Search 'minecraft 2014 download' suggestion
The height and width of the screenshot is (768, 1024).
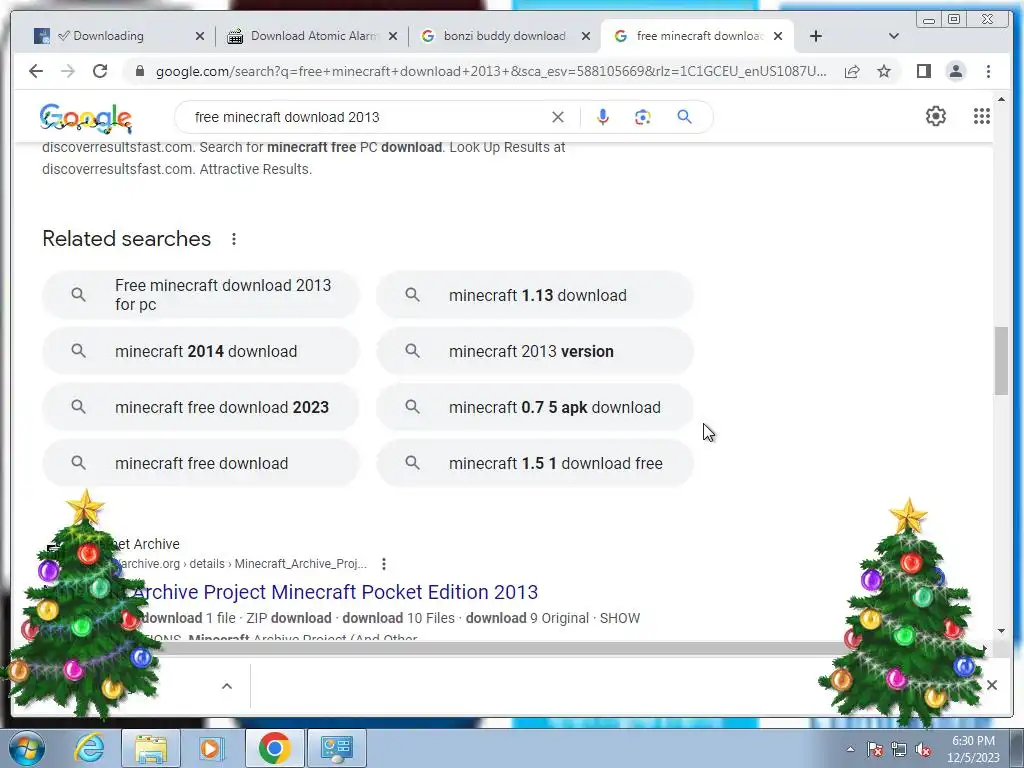(x=201, y=351)
